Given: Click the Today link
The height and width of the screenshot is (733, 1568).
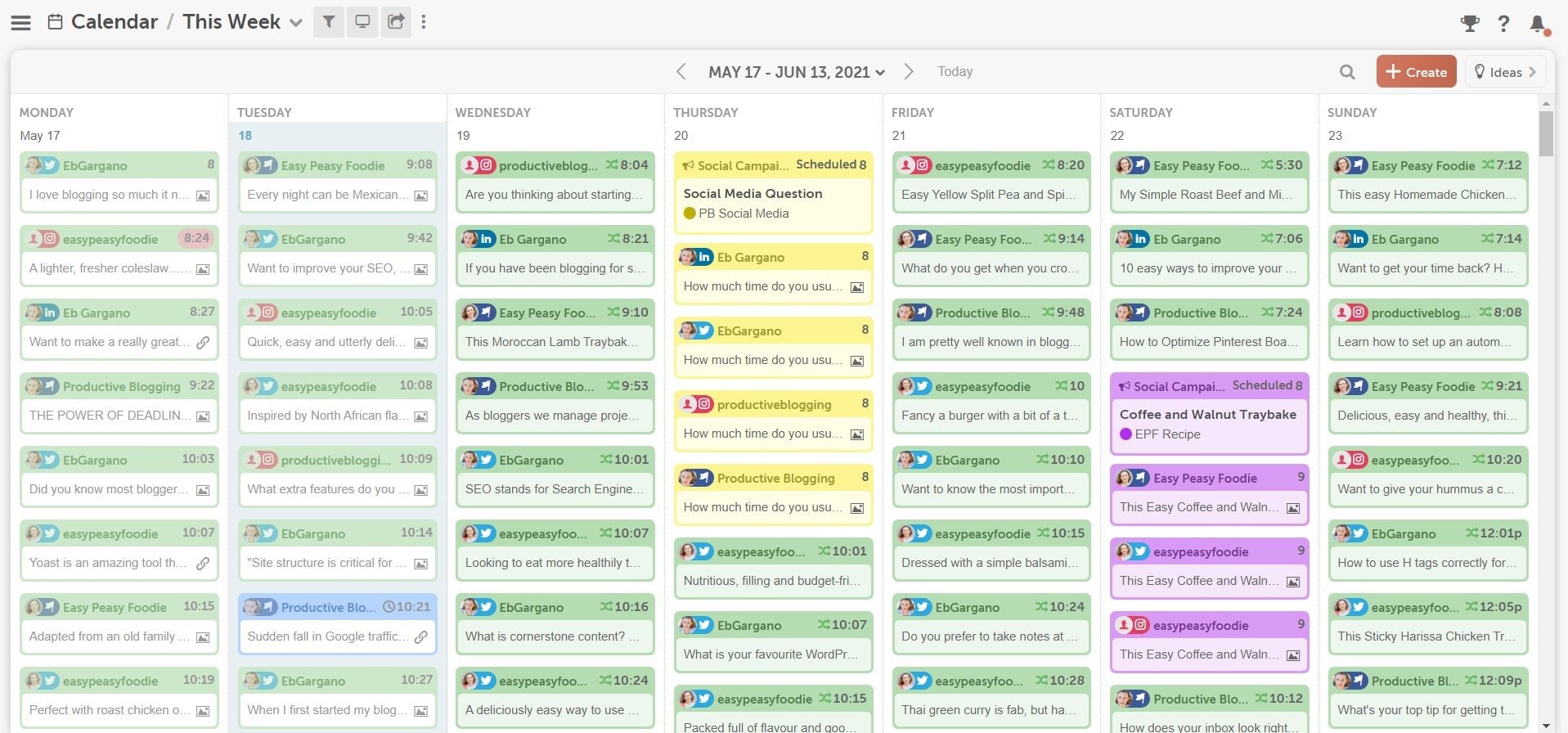Looking at the screenshot, I should click(x=955, y=72).
